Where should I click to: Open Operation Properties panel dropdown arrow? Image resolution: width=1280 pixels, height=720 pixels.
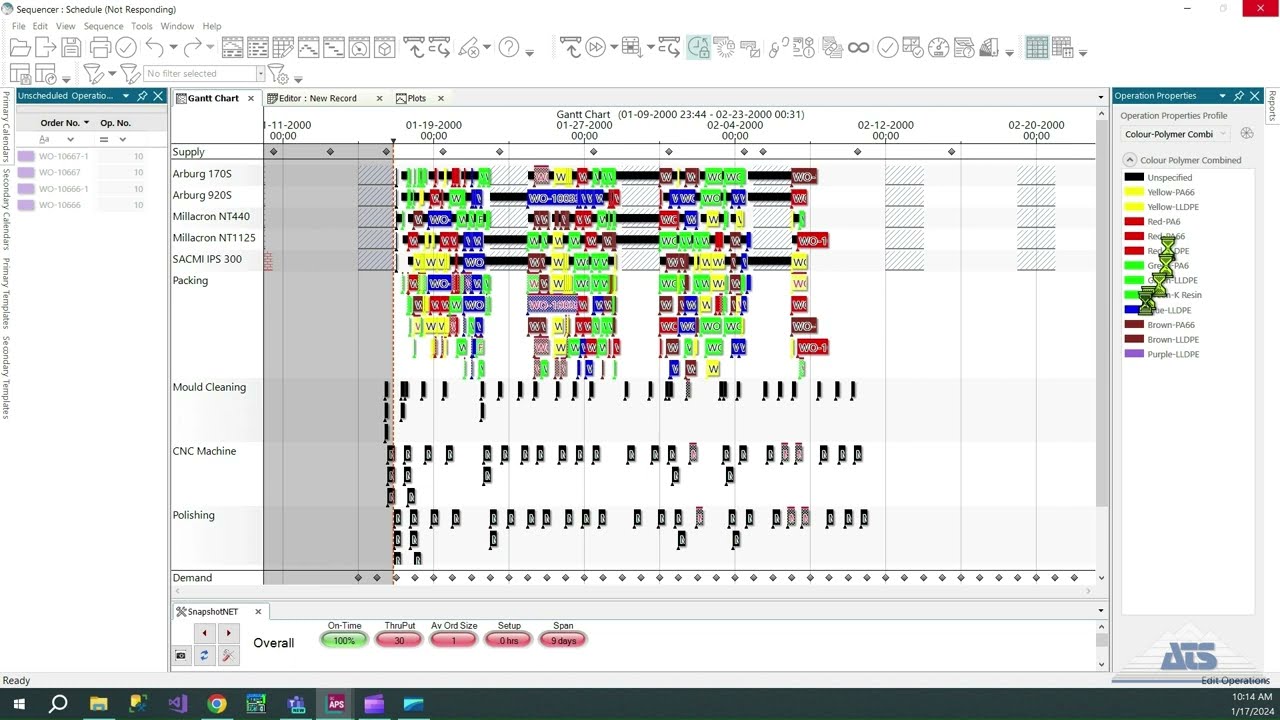1222,96
